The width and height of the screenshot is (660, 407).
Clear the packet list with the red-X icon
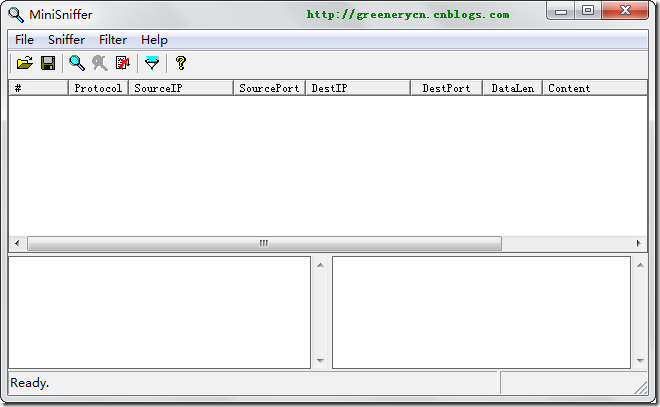[122, 63]
